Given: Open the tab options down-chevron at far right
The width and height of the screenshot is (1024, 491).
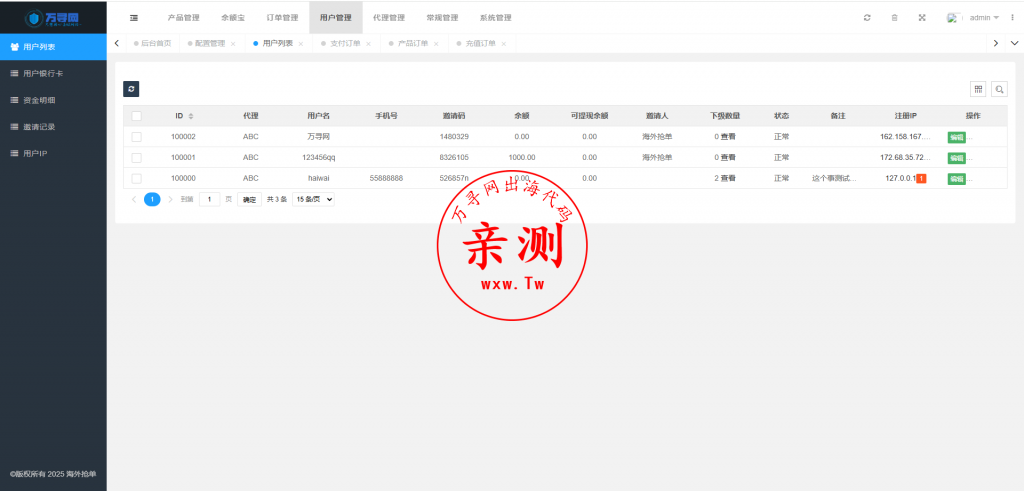Looking at the screenshot, I should pyautogui.click(x=1014, y=43).
